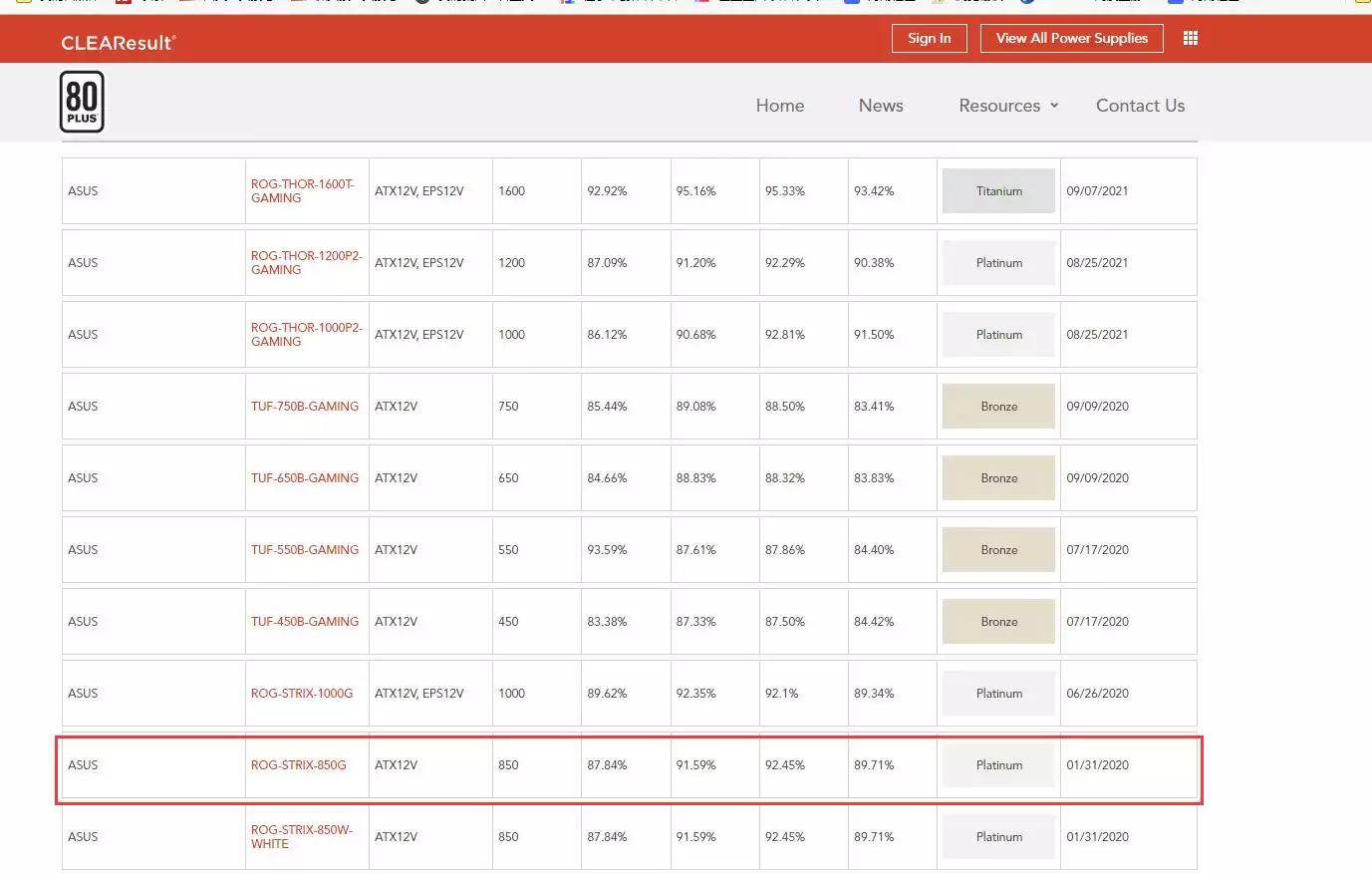The height and width of the screenshot is (874, 1372).
Task: Open the apps grid icon
Action: point(1190,38)
